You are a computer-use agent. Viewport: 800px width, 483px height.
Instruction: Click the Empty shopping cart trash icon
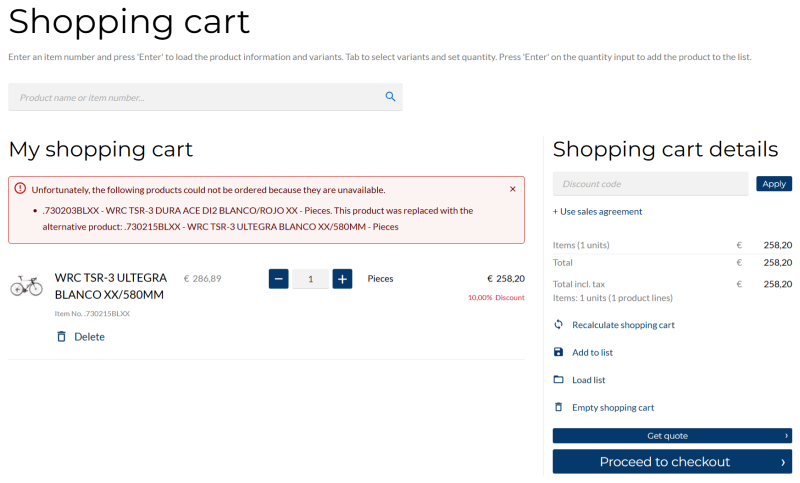click(559, 407)
